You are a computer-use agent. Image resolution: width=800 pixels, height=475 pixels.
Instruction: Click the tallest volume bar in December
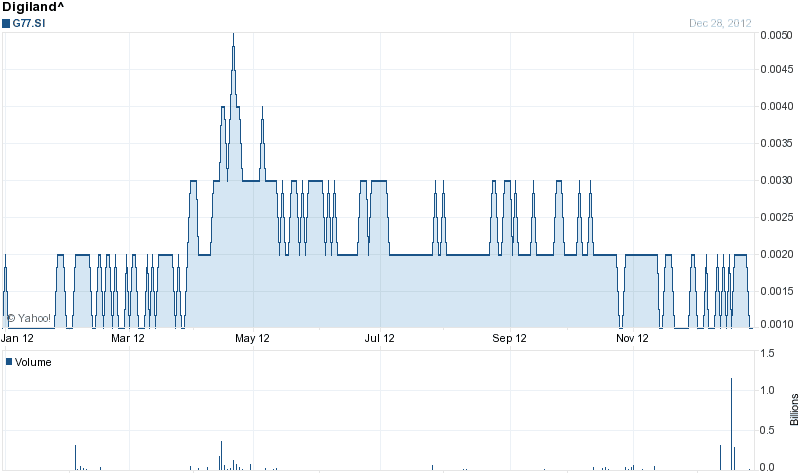point(732,424)
